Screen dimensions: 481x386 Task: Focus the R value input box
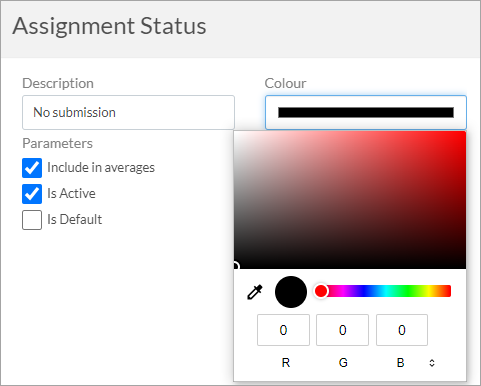pos(283,330)
